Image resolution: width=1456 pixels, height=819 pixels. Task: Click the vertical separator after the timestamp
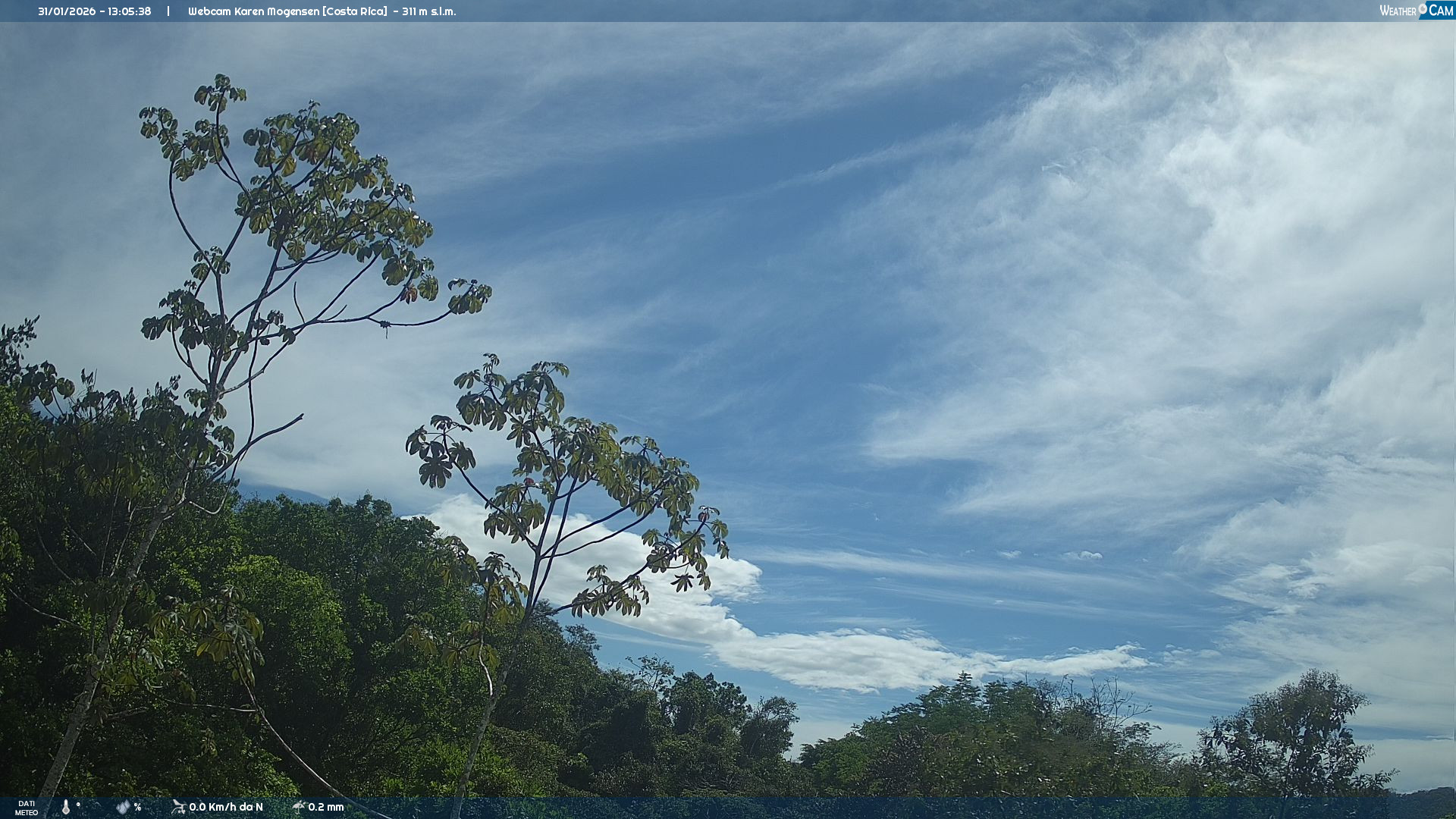coord(168,11)
